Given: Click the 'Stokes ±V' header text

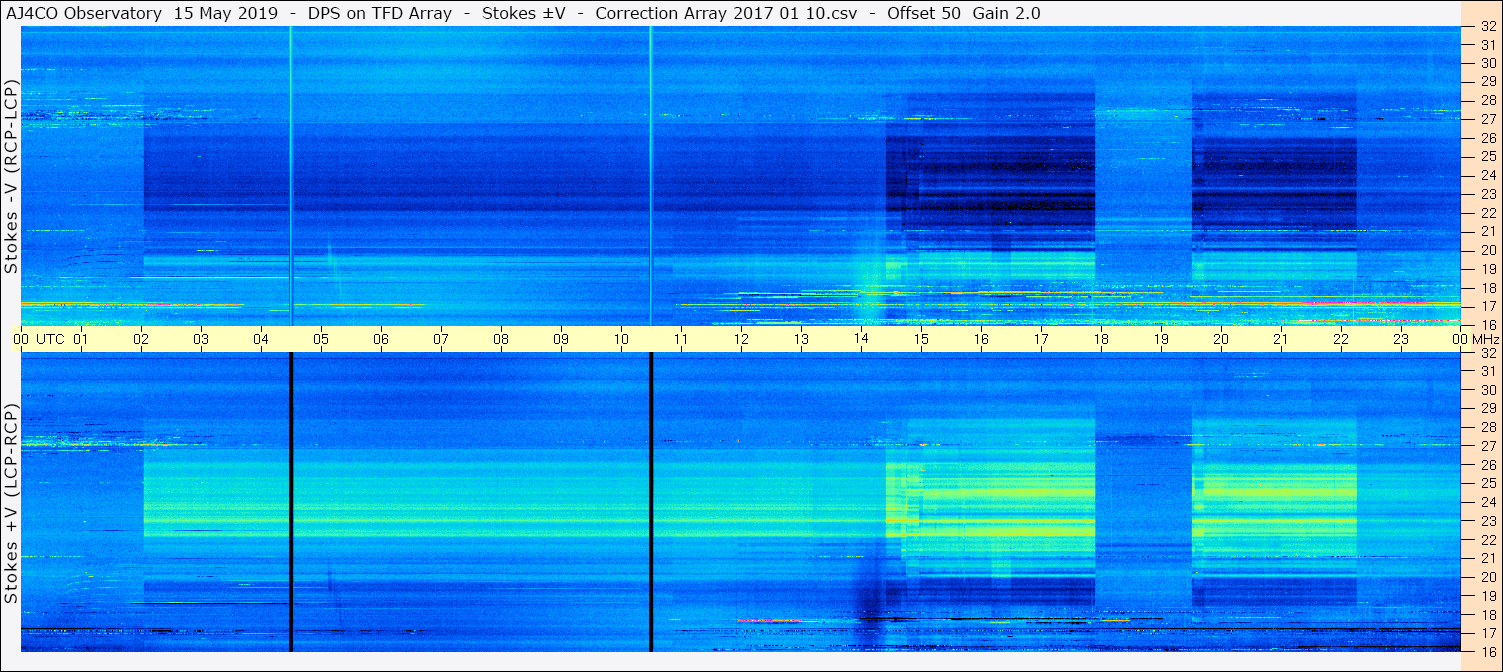Looking at the screenshot, I should (x=522, y=13).
